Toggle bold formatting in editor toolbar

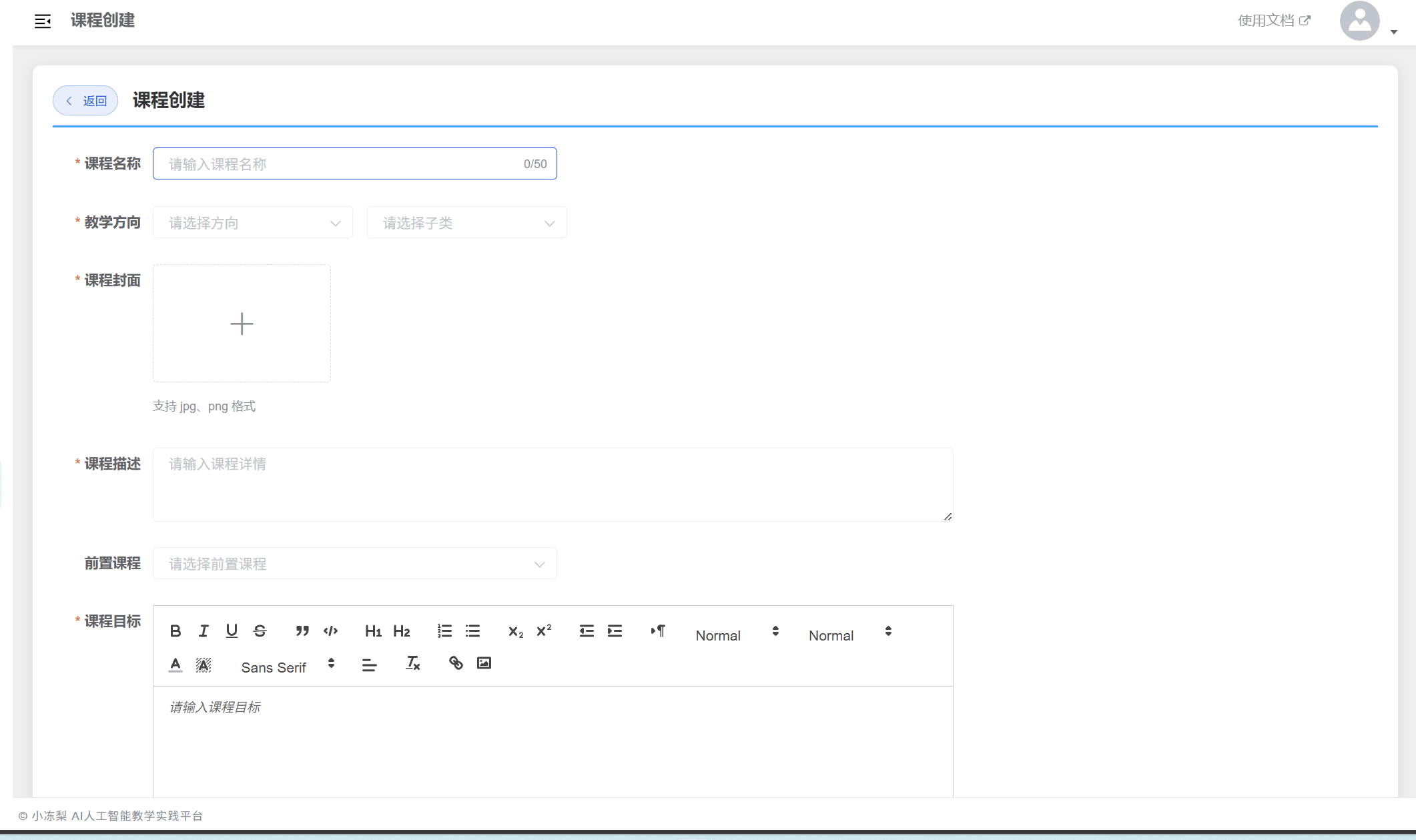(175, 631)
